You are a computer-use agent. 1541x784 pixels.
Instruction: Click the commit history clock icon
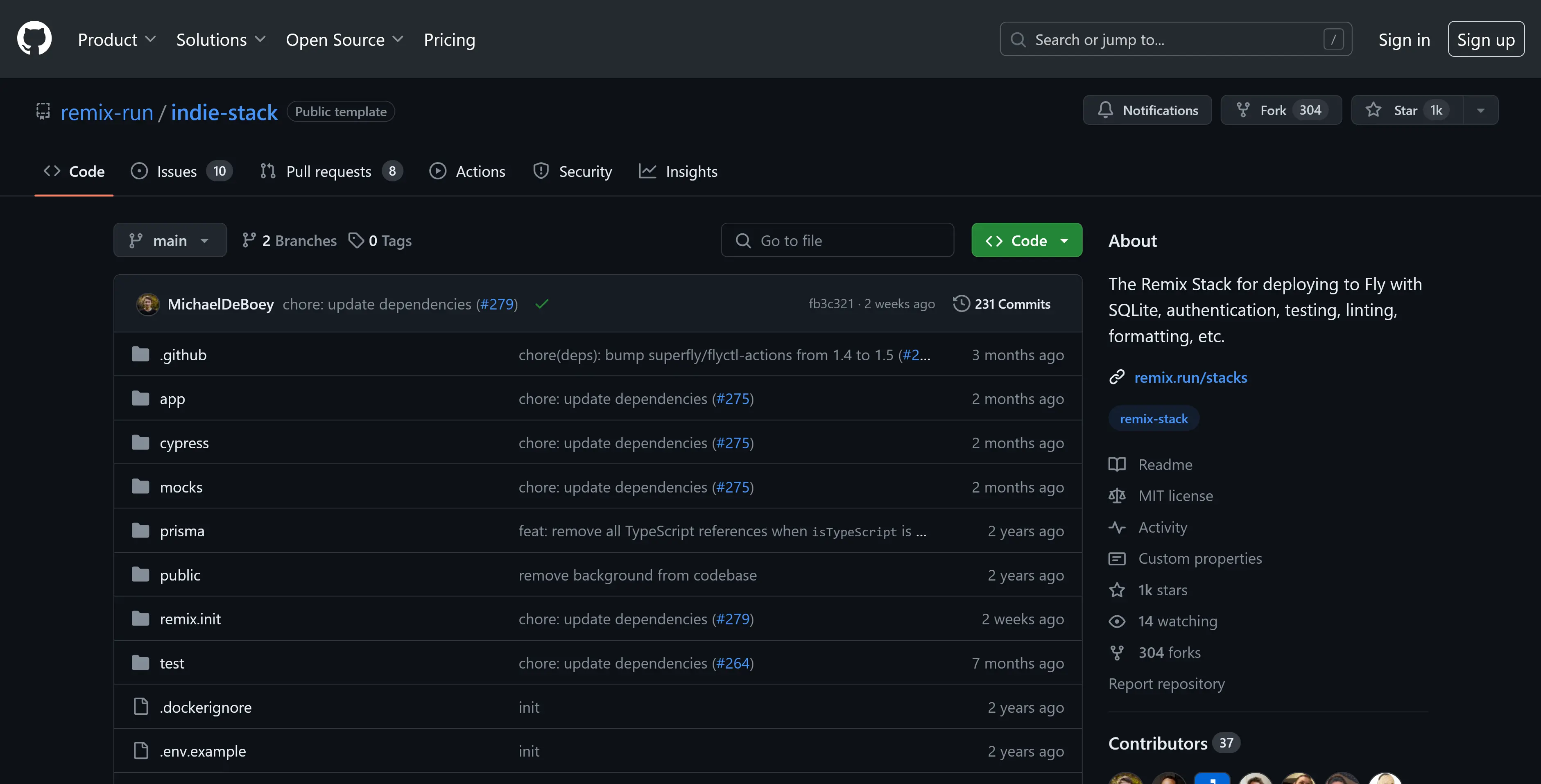961,303
